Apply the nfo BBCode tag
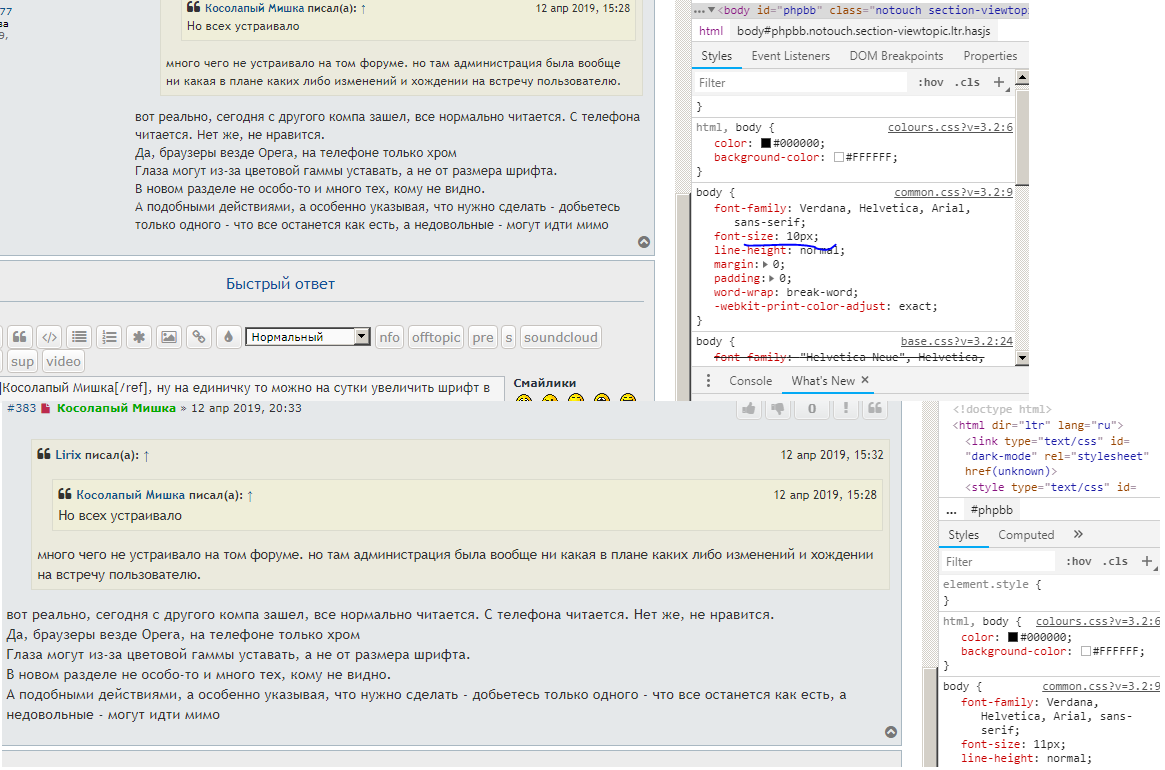Image resolution: width=1165 pixels, height=770 pixels. 389,337
